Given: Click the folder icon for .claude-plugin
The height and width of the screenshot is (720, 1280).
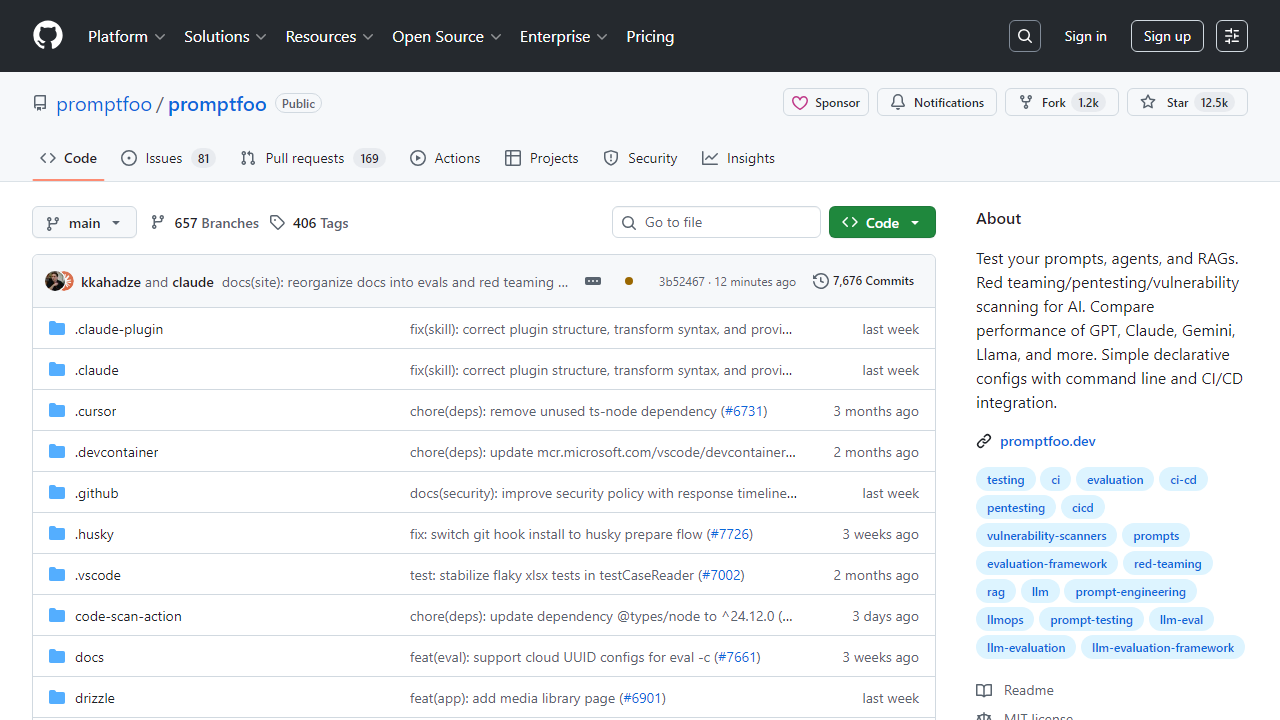Looking at the screenshot, I should pyautogui.click(x=57, y=329).
